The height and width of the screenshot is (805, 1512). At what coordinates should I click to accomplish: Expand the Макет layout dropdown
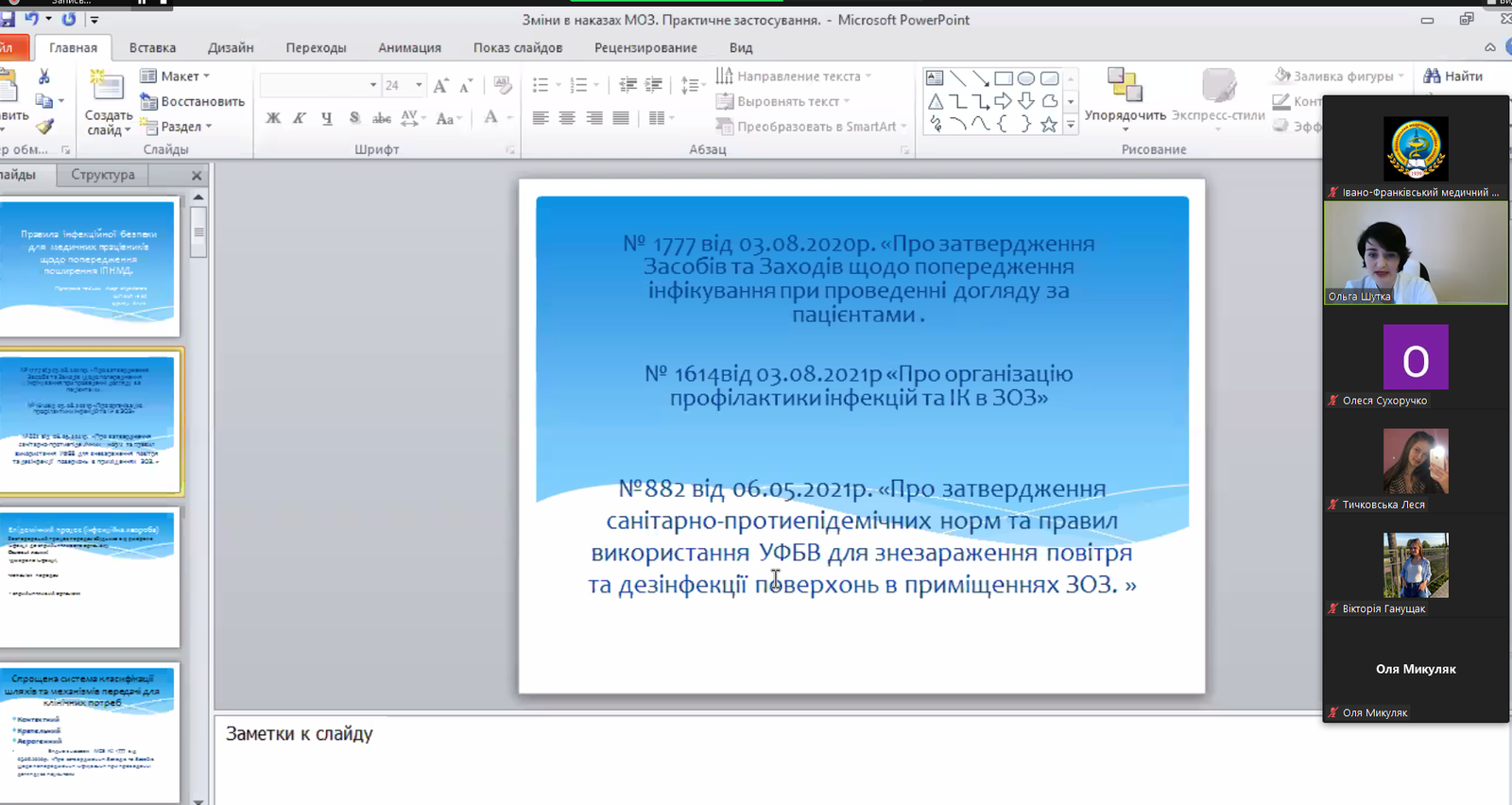tap(176, 77)
